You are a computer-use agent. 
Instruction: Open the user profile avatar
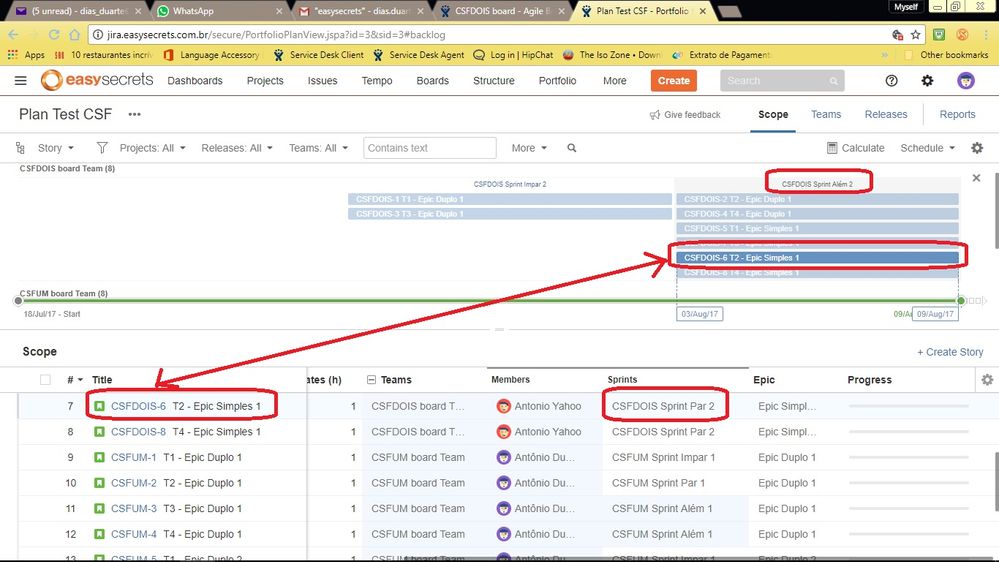coord(966,80)
